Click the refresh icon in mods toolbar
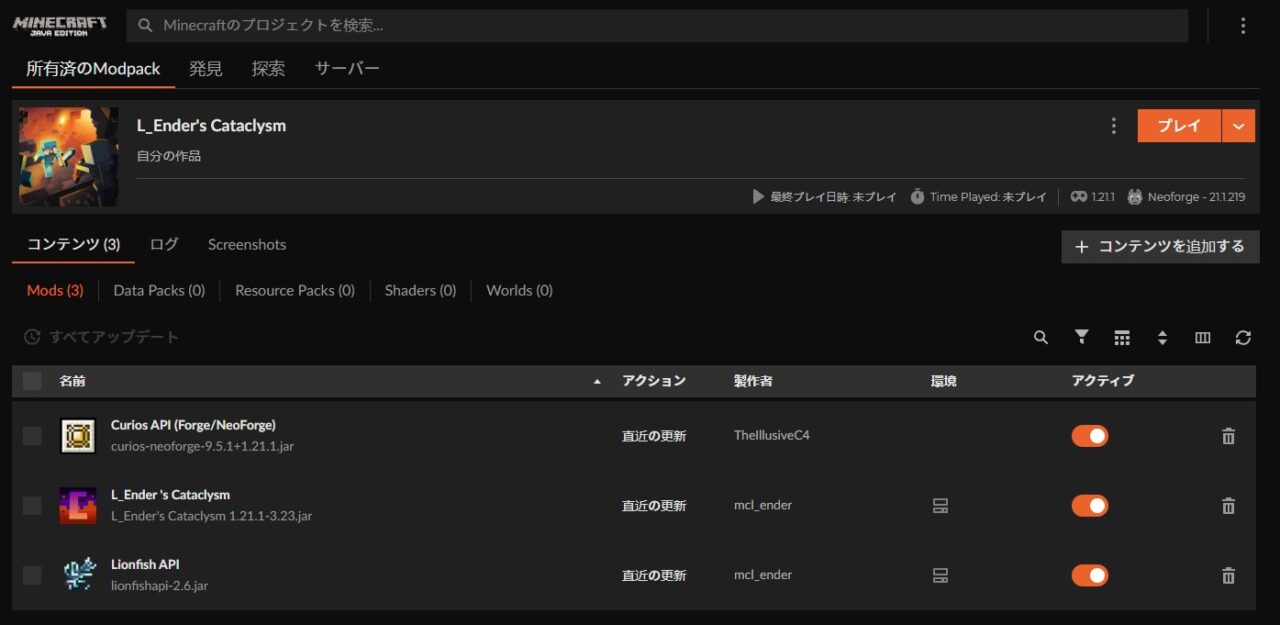1280x625 pixels. (1243, 338)
